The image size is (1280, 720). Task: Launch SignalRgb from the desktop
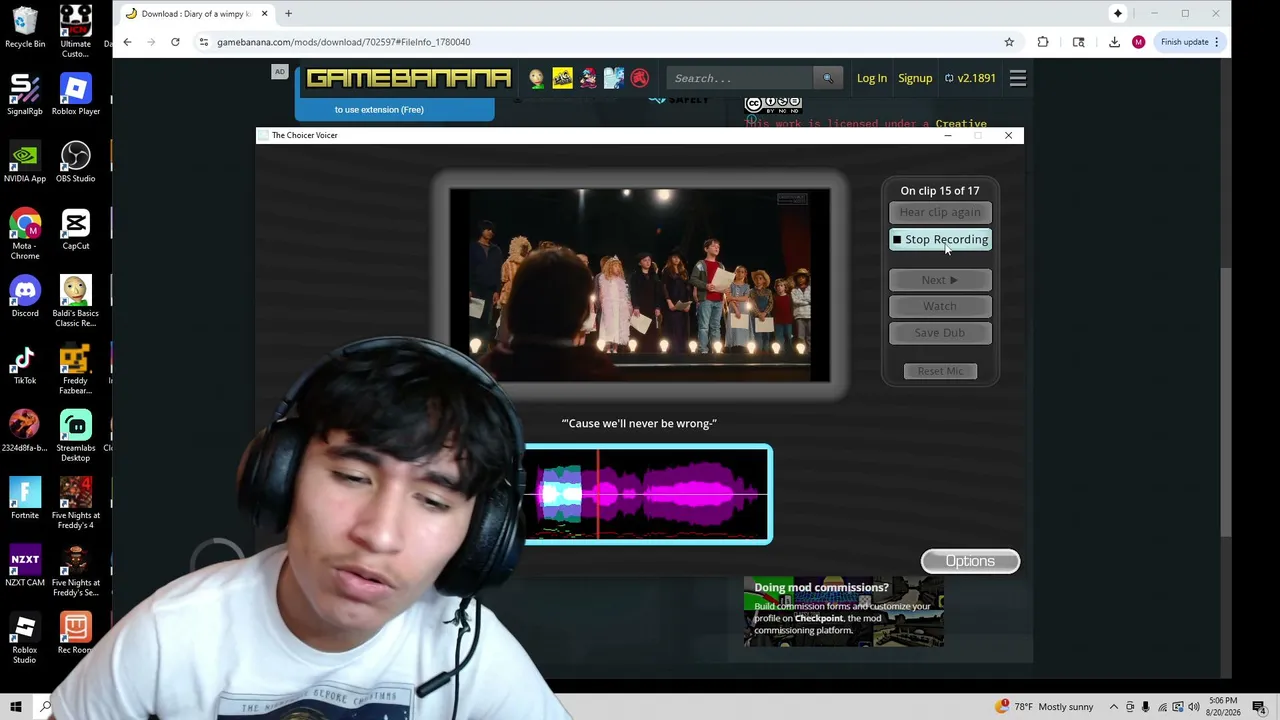point(25,94)
